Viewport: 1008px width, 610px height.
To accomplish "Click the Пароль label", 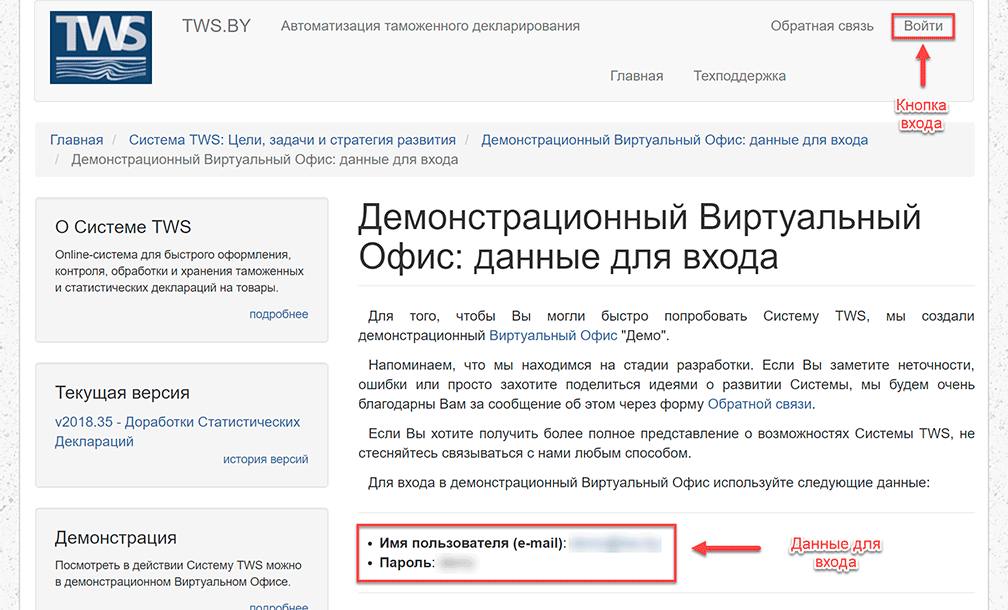I will pos(407,563).
